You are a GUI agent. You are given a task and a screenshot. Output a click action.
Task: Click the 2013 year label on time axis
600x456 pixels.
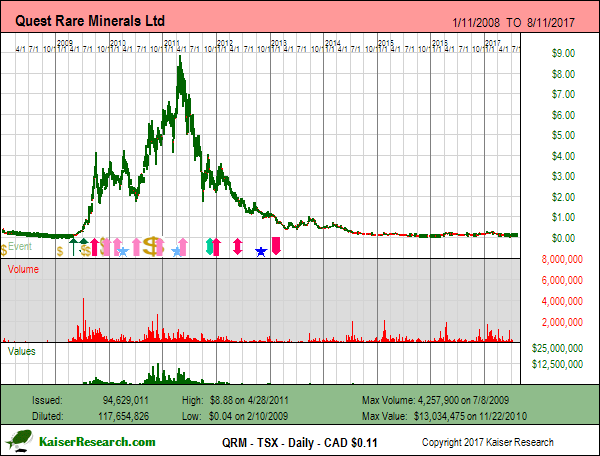coord(279,42)
